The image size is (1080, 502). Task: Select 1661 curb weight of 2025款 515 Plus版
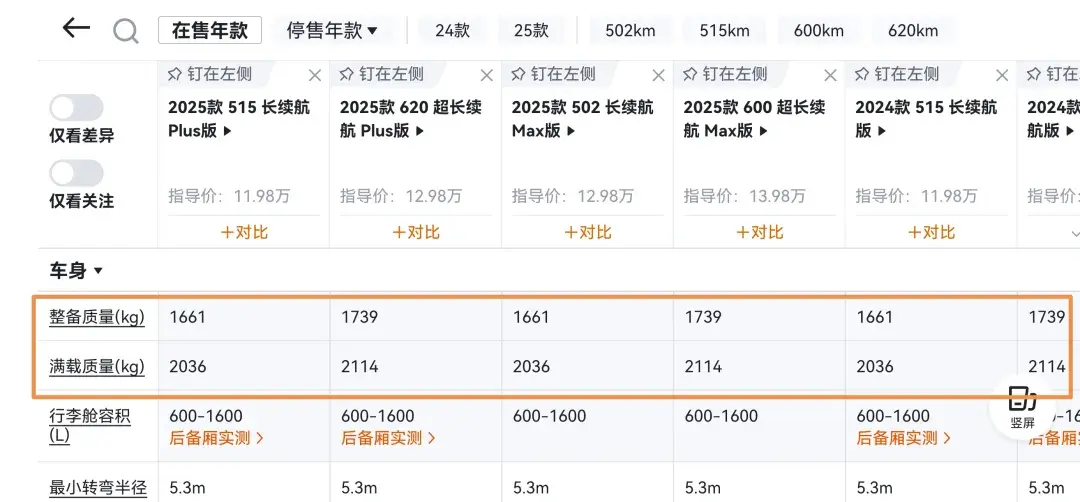(x=187, y=317)
